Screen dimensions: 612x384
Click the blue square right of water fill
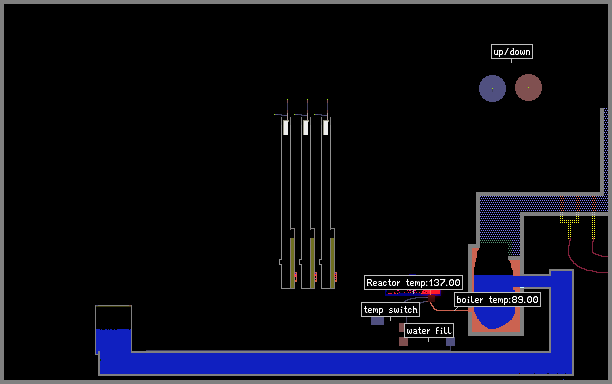tap(450, 342)
